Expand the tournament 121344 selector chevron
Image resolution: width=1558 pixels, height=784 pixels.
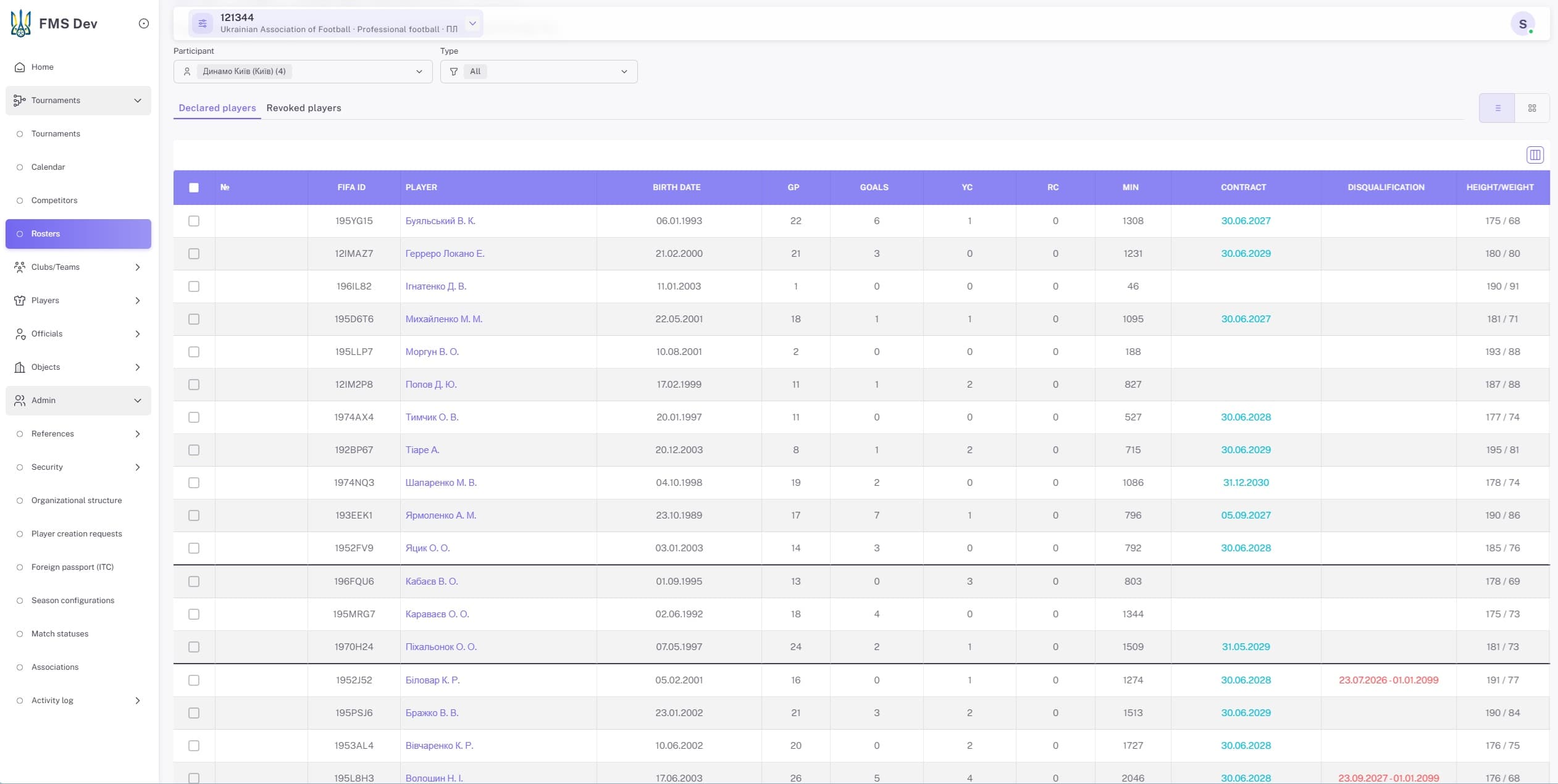tap(472, 23)
